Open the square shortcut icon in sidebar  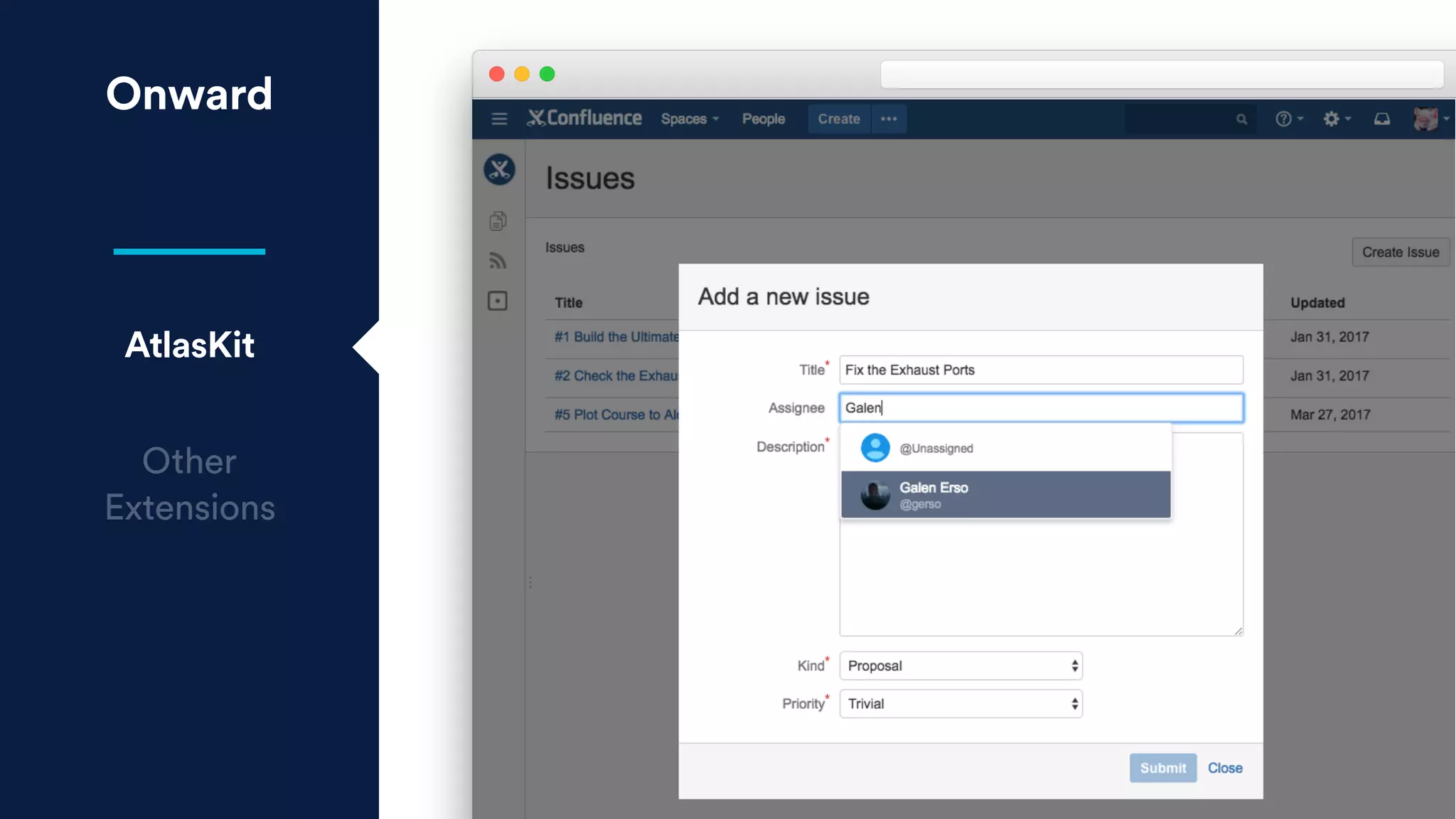point(498,301)
